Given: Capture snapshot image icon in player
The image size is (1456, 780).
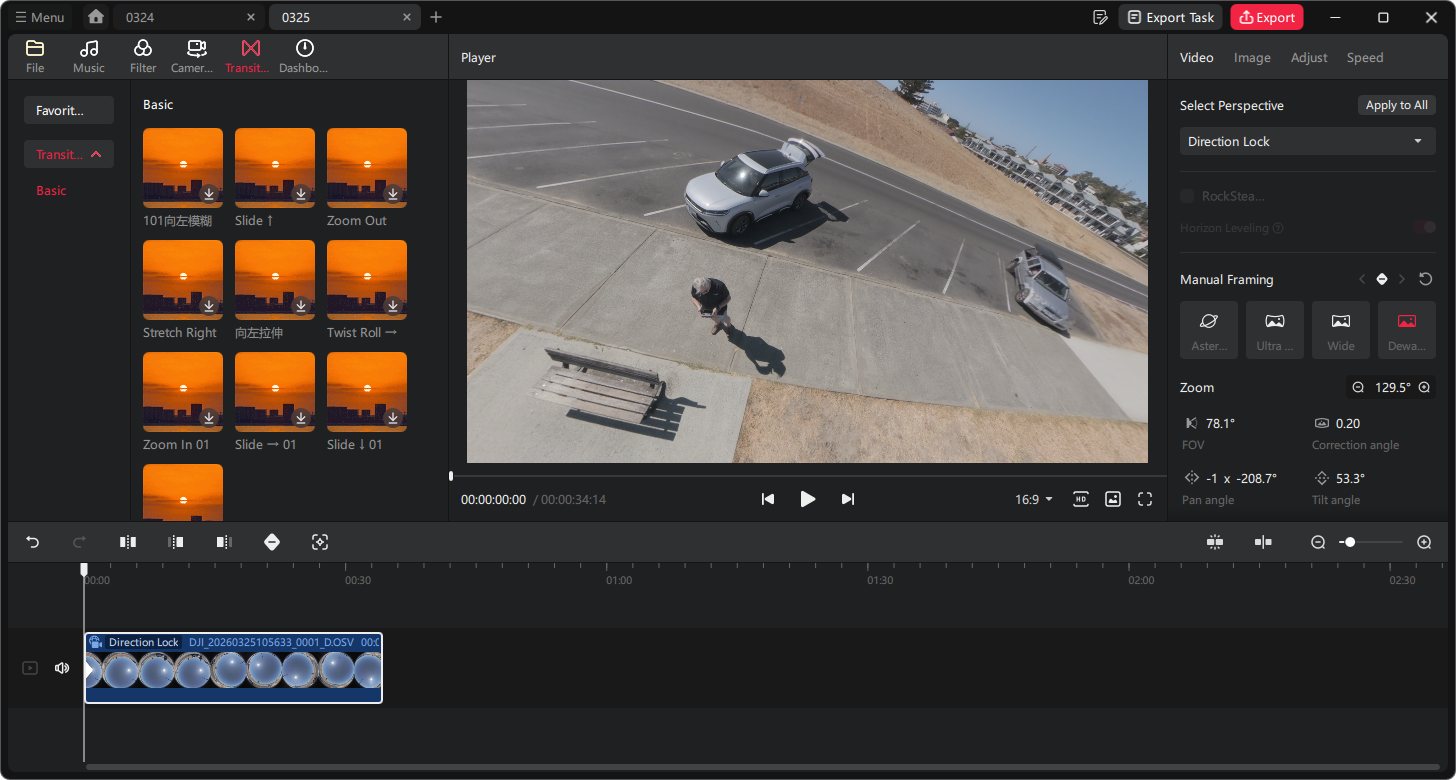Looking at the screenshot, I should (1113, 499).
